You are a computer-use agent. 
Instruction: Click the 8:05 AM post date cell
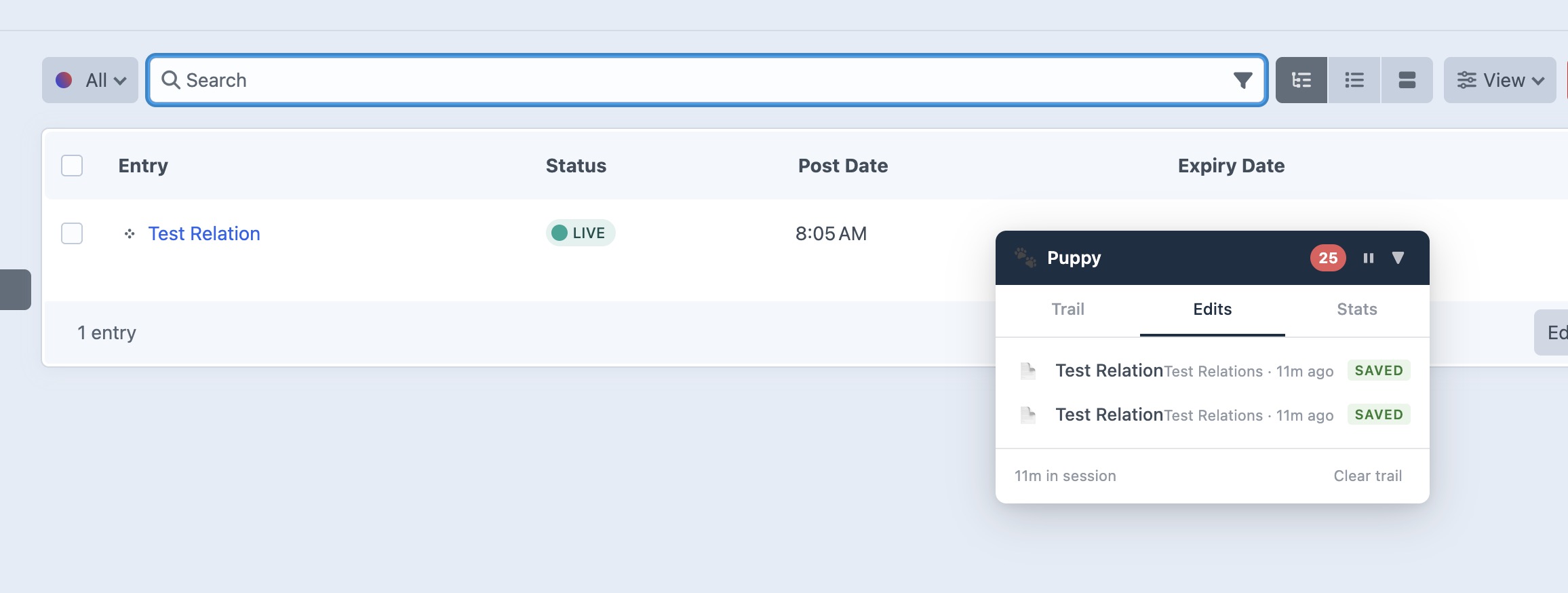(x=831, y=233)
